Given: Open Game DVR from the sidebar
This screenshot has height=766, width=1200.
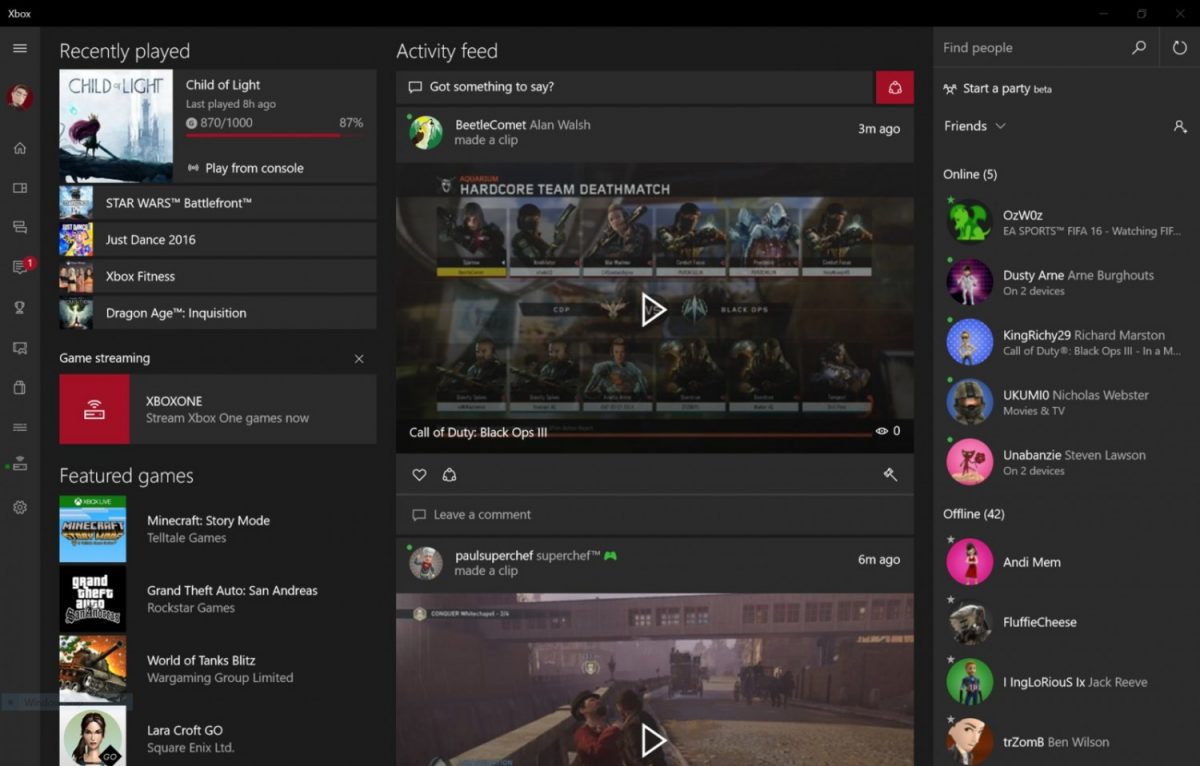Looking at the screenshot, I should [20, 348].
